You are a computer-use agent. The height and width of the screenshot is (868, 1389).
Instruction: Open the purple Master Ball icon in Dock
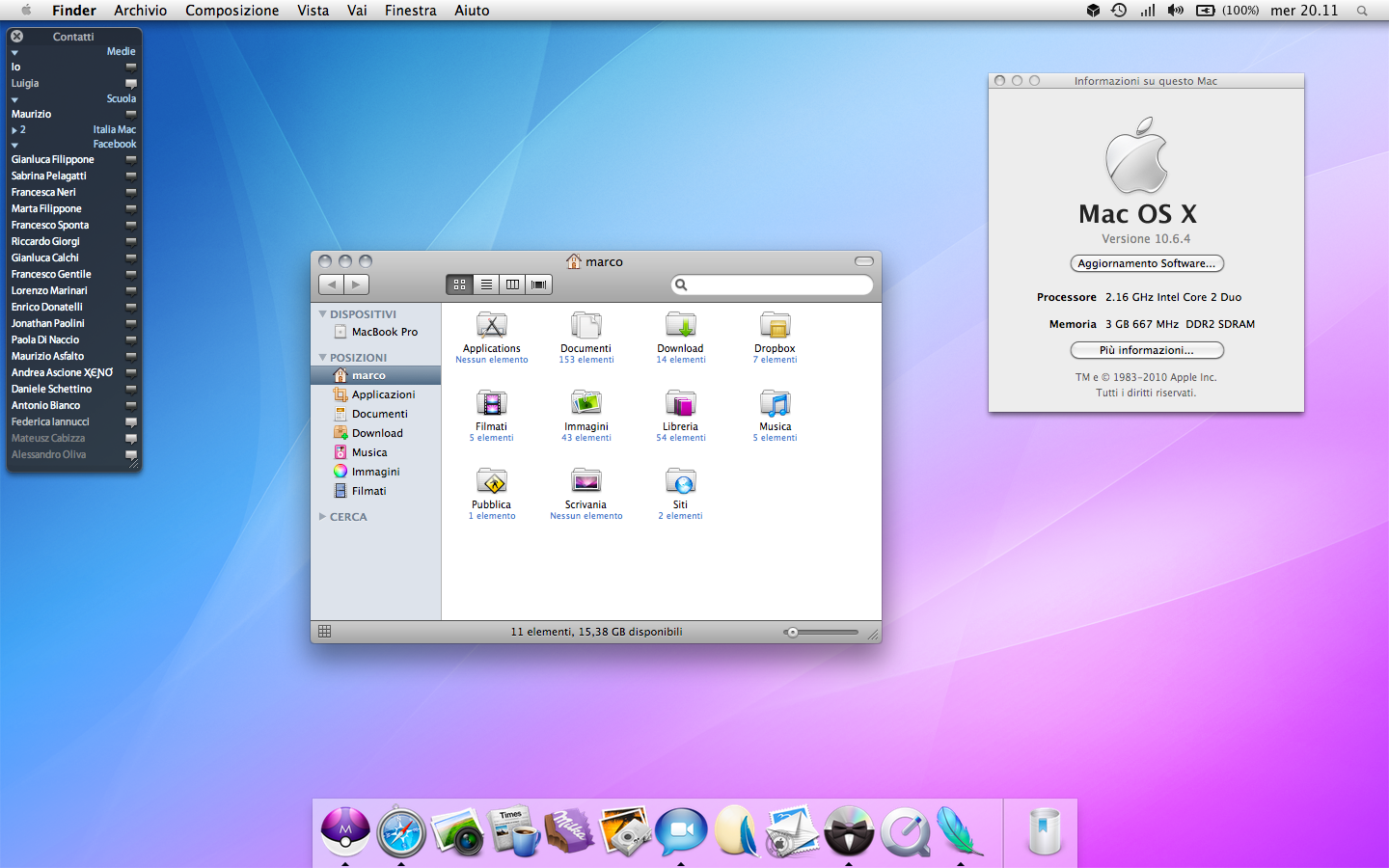coord(345,831)
